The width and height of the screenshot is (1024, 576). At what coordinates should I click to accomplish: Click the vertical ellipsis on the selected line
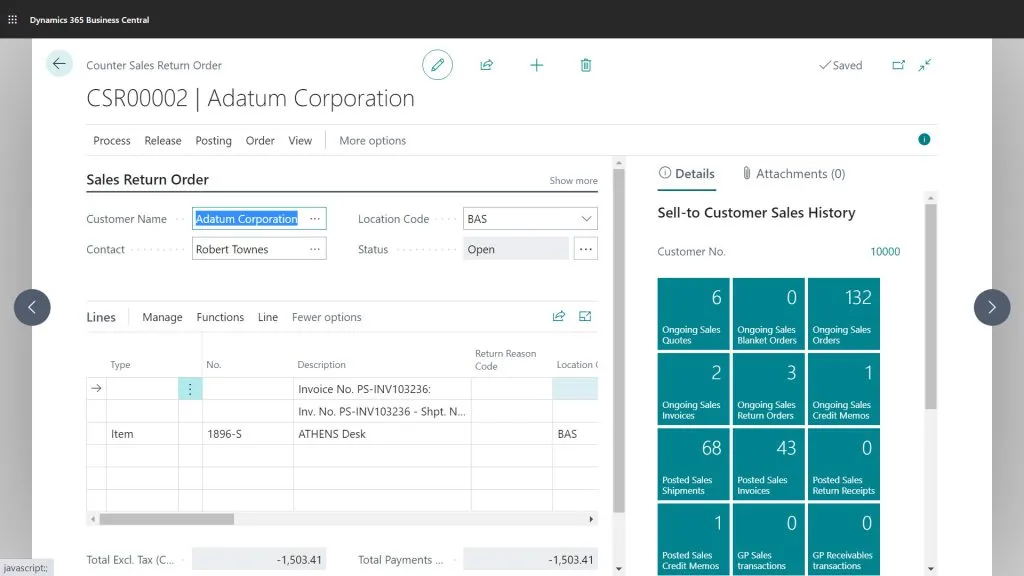[x=190, y=388]
